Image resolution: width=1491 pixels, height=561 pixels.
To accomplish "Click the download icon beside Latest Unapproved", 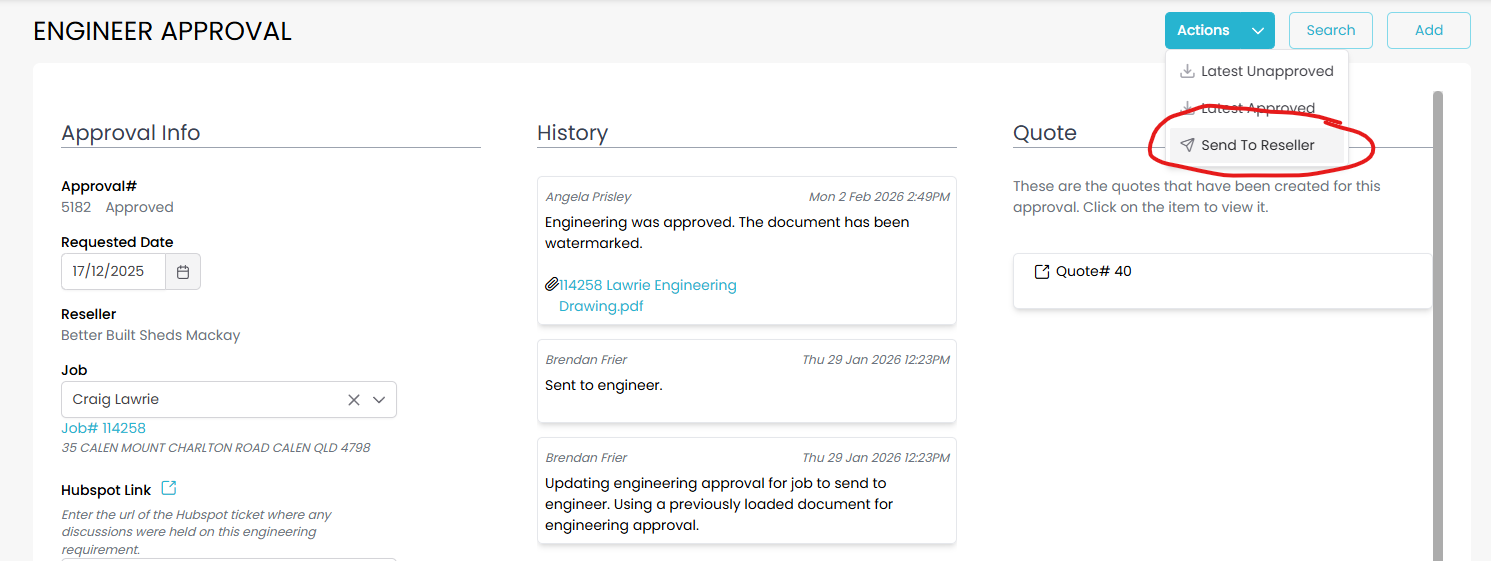I will 1187,71.
